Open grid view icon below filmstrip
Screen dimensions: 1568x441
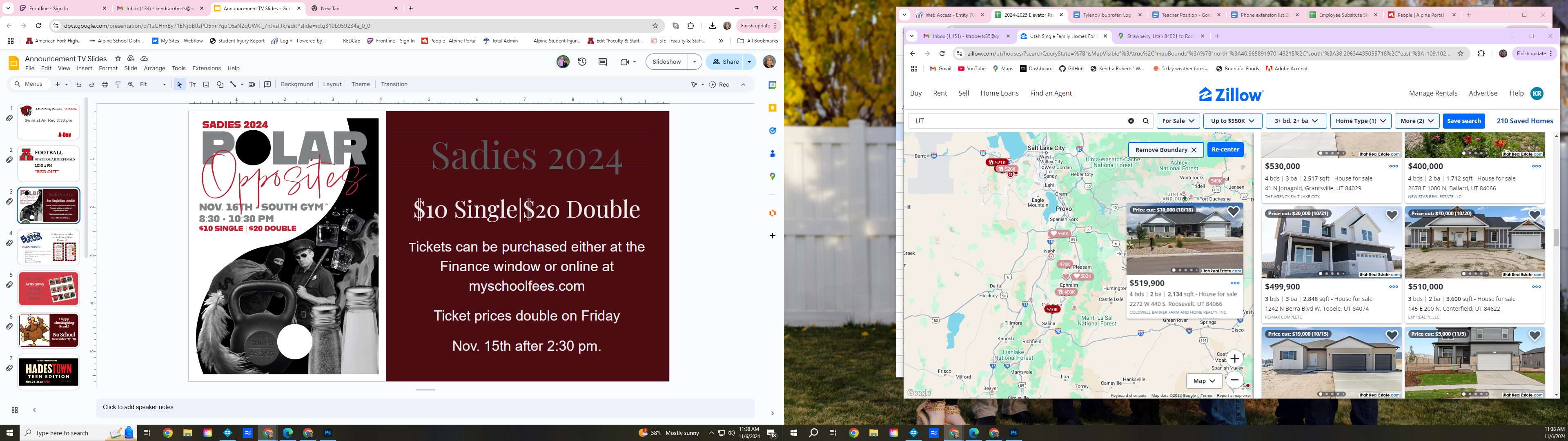coord(15,410)
